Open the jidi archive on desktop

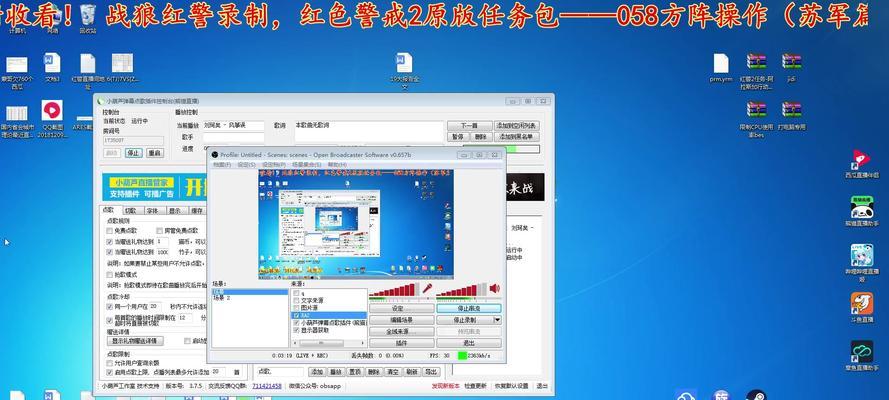[791, 67]
